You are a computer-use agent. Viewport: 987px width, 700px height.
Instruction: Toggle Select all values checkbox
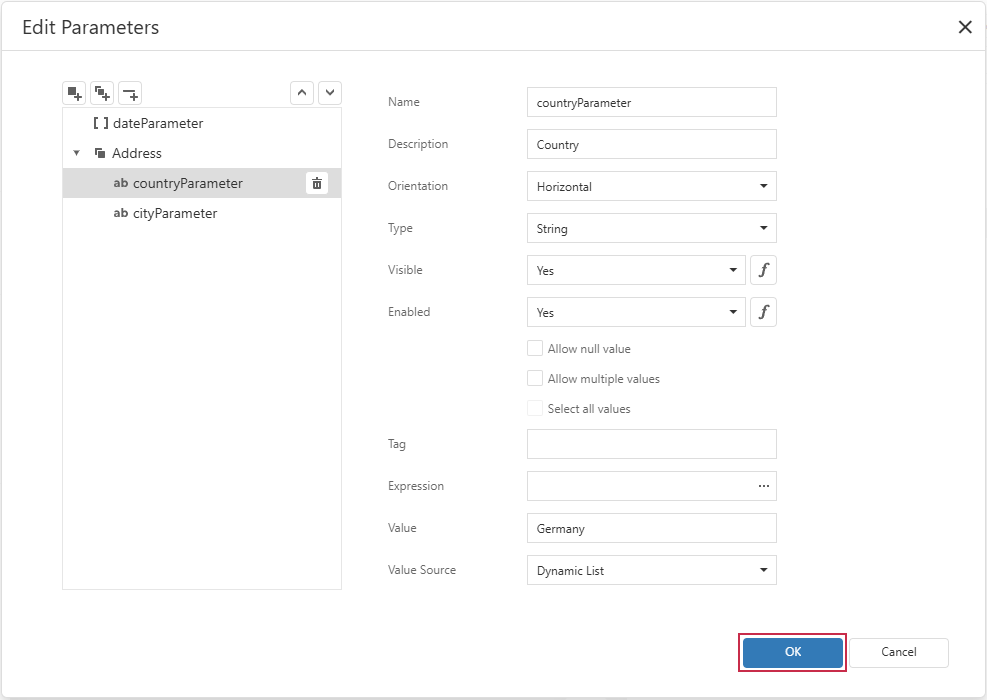point(534,409)
